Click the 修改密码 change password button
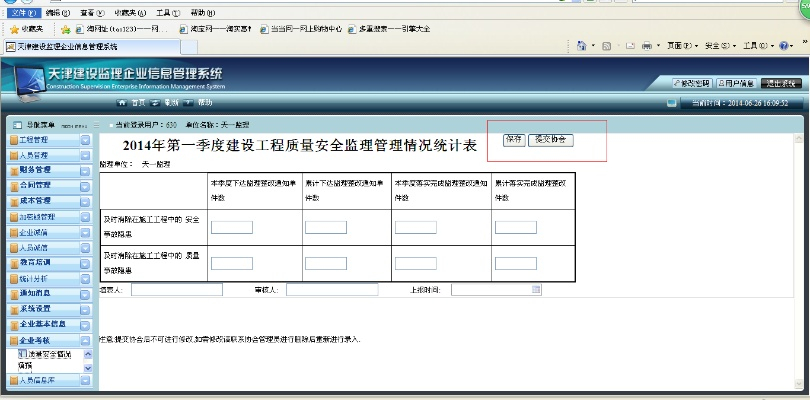The height and width of the screenshot is (400, 810). point(691,83)
